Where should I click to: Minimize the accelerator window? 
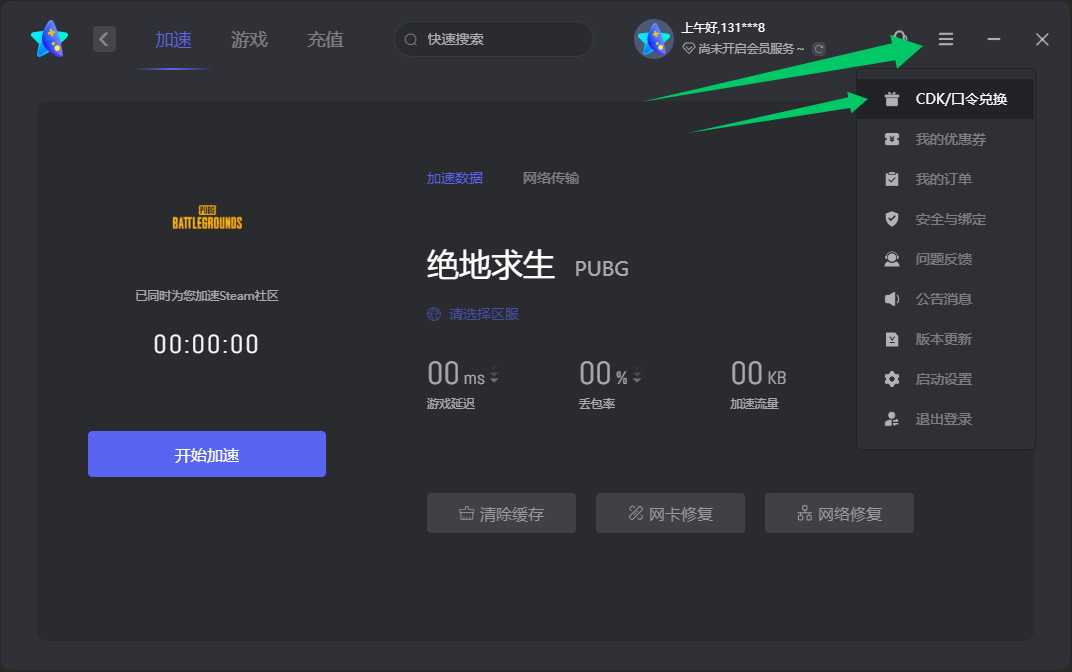point(993,39)
